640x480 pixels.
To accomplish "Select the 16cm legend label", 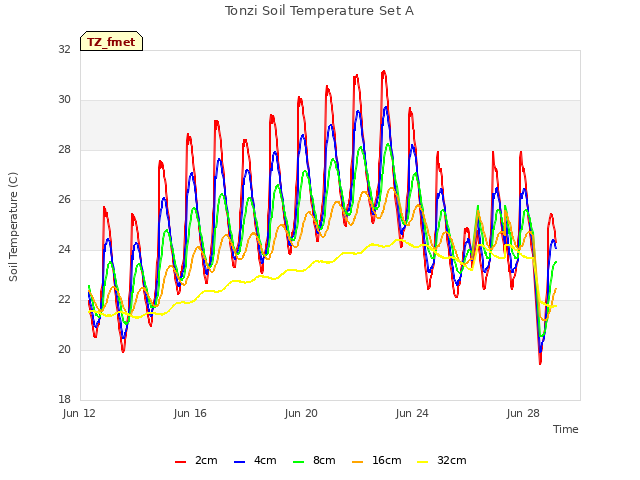I will (x=387, y=460).
